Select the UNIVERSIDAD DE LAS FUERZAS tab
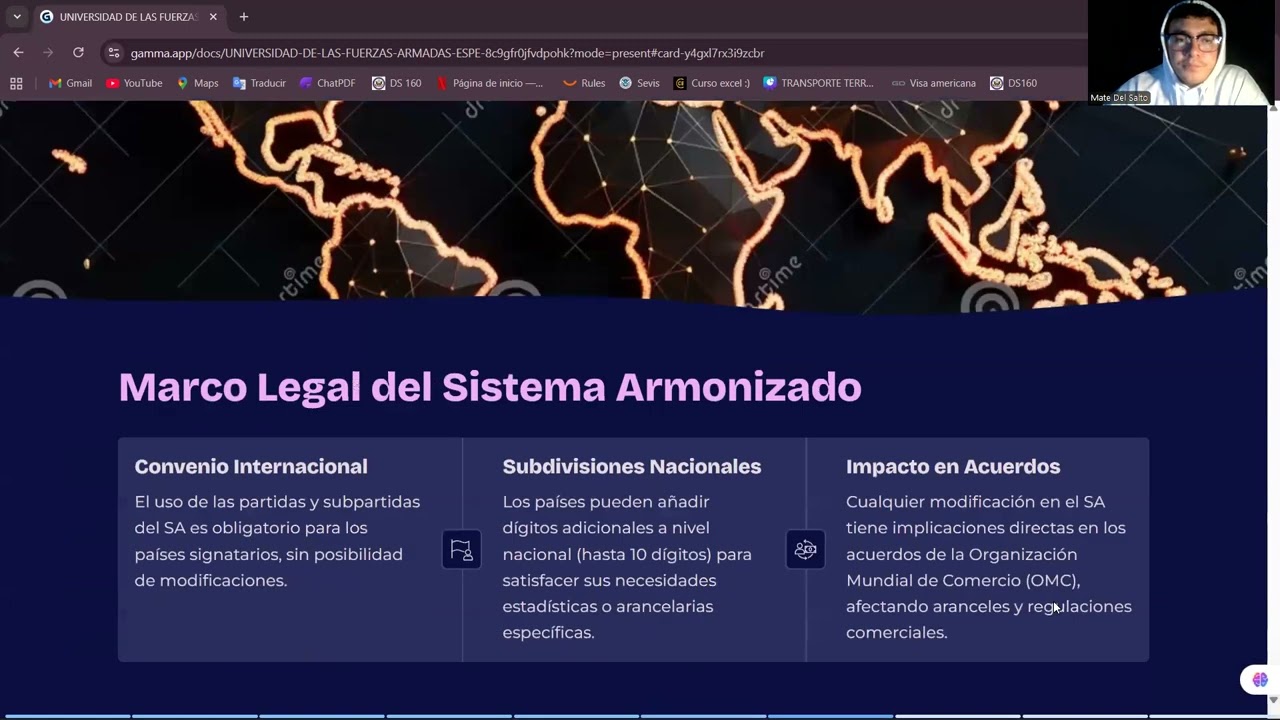The image size is (1280, 720). (128, 17)
